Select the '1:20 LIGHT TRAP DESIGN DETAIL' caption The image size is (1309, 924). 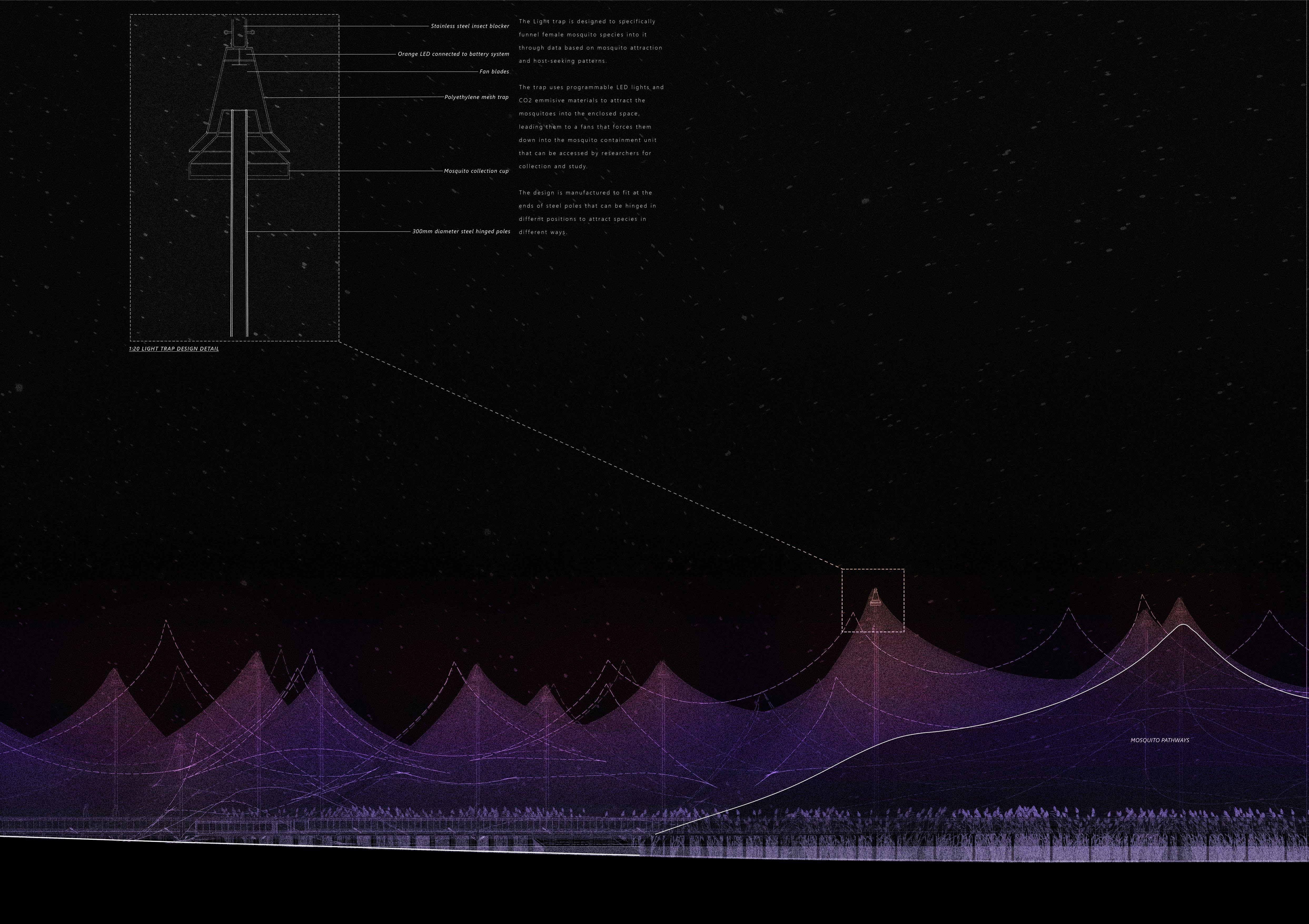[174, 349]
